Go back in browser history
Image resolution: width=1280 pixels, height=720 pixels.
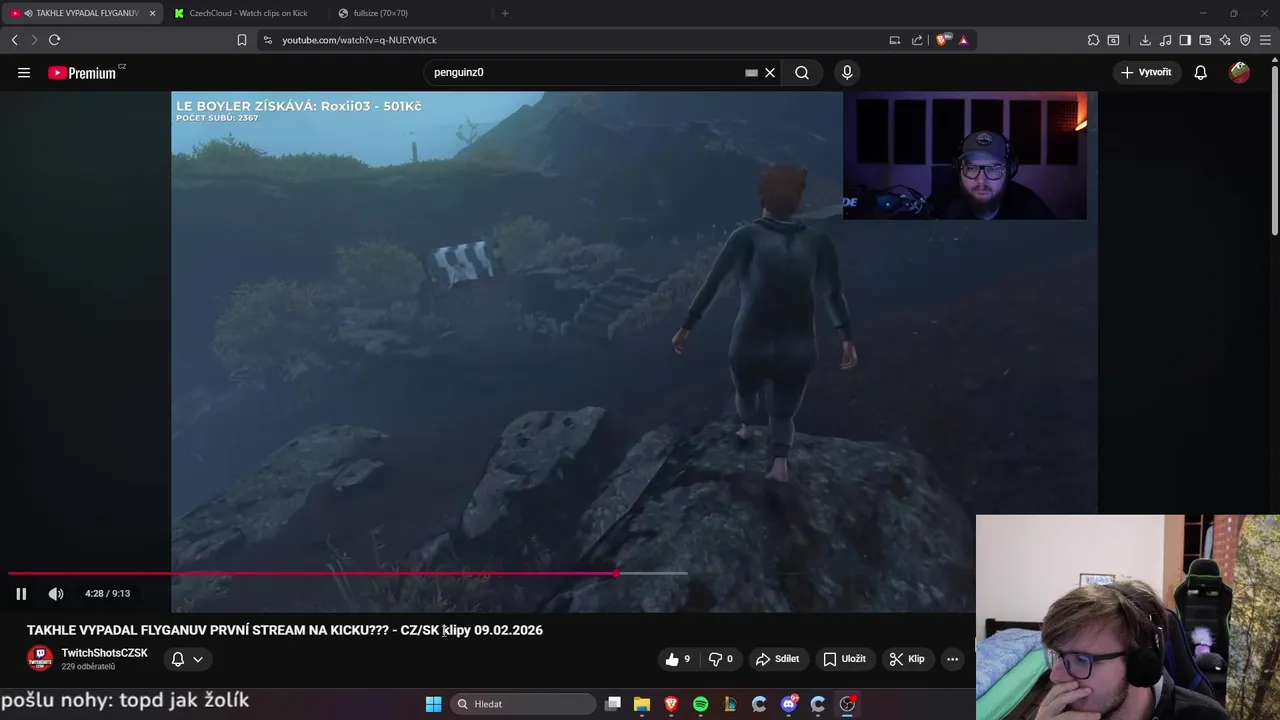click(15, 40)
